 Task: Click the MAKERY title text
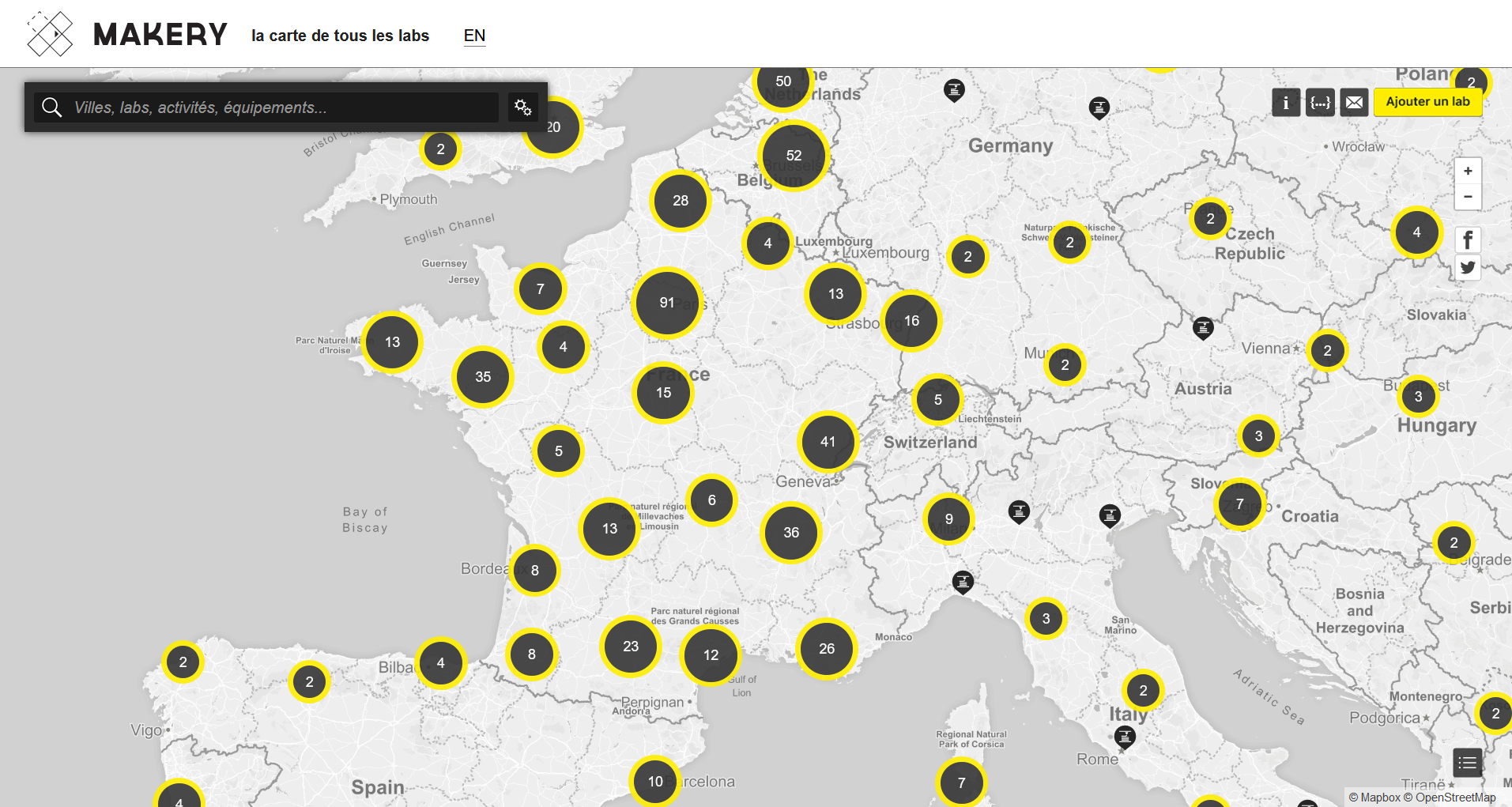coord(160,35)
